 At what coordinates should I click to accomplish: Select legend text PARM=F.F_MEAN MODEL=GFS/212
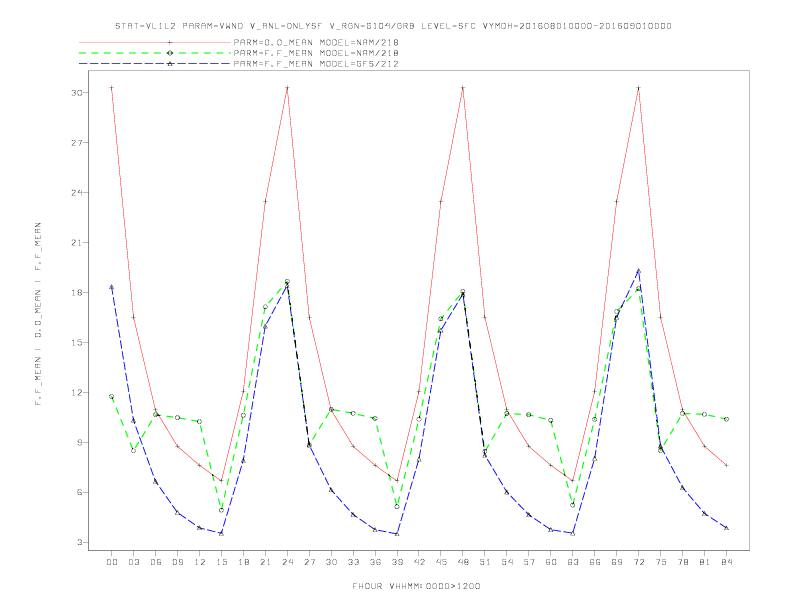316,64
